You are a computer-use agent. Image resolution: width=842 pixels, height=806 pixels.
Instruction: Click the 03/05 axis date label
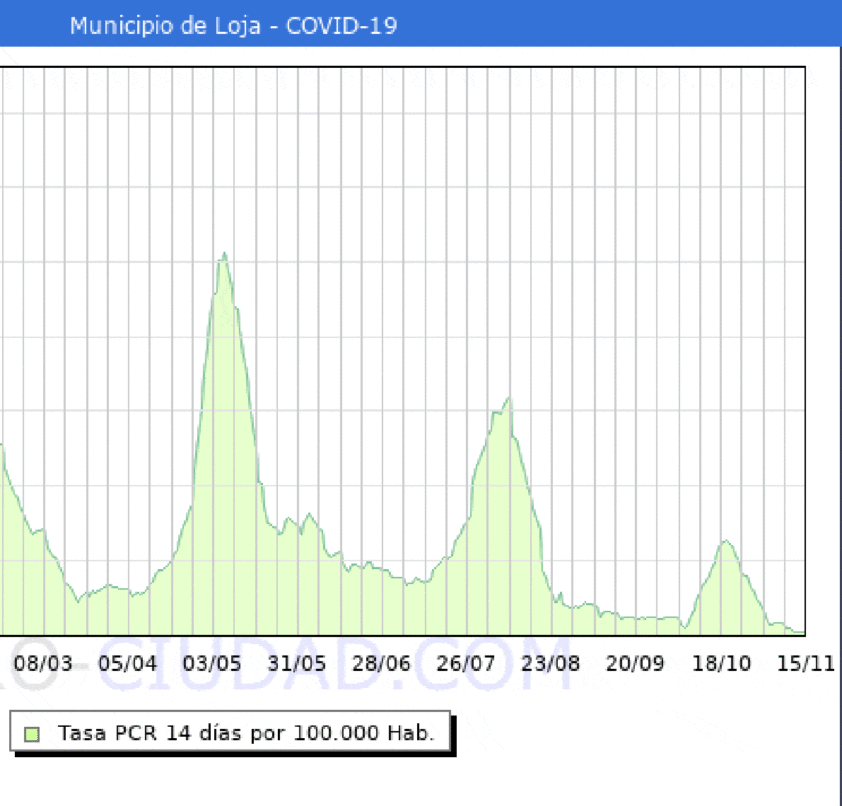pos(212,663)
